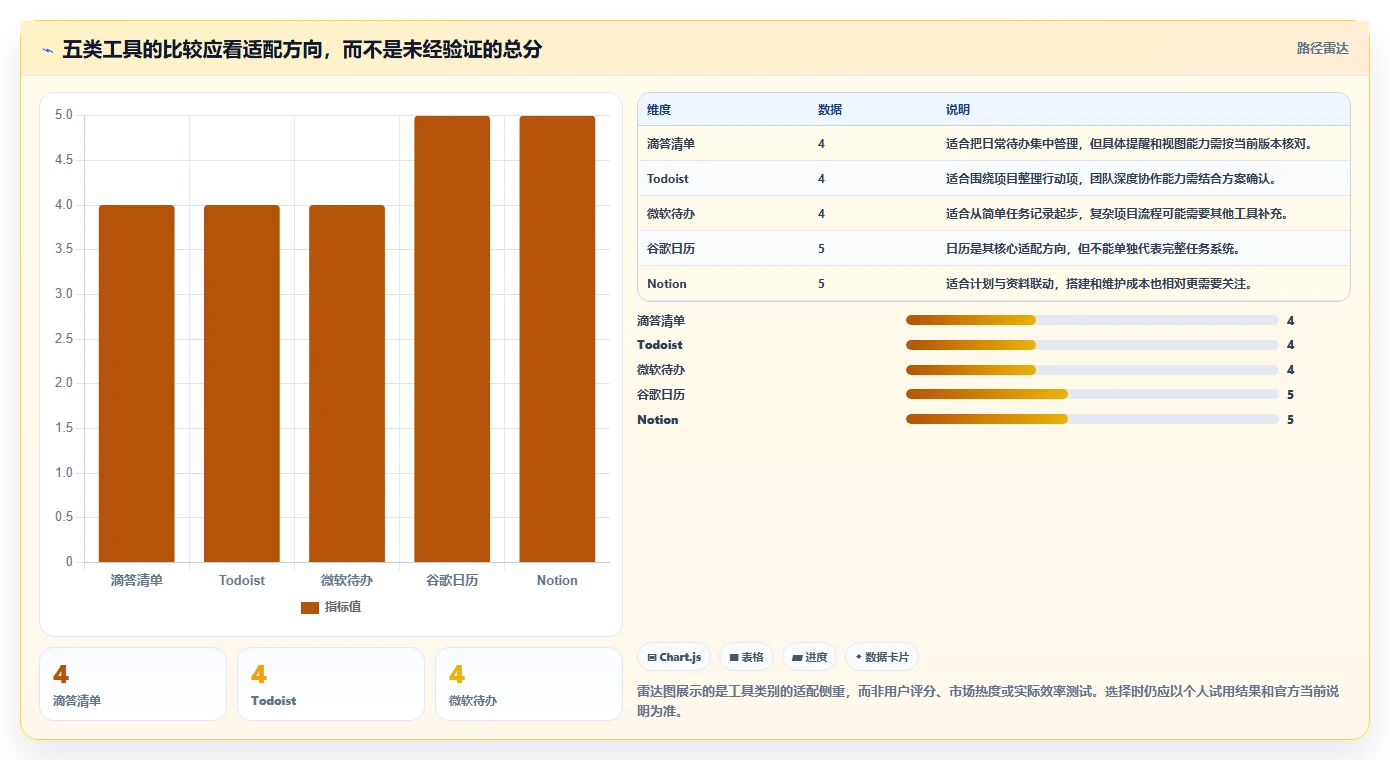Click the 滴答清单 x-axis label under the chart
Screen dimensions: 1390x760
click(x=136, y=580)
